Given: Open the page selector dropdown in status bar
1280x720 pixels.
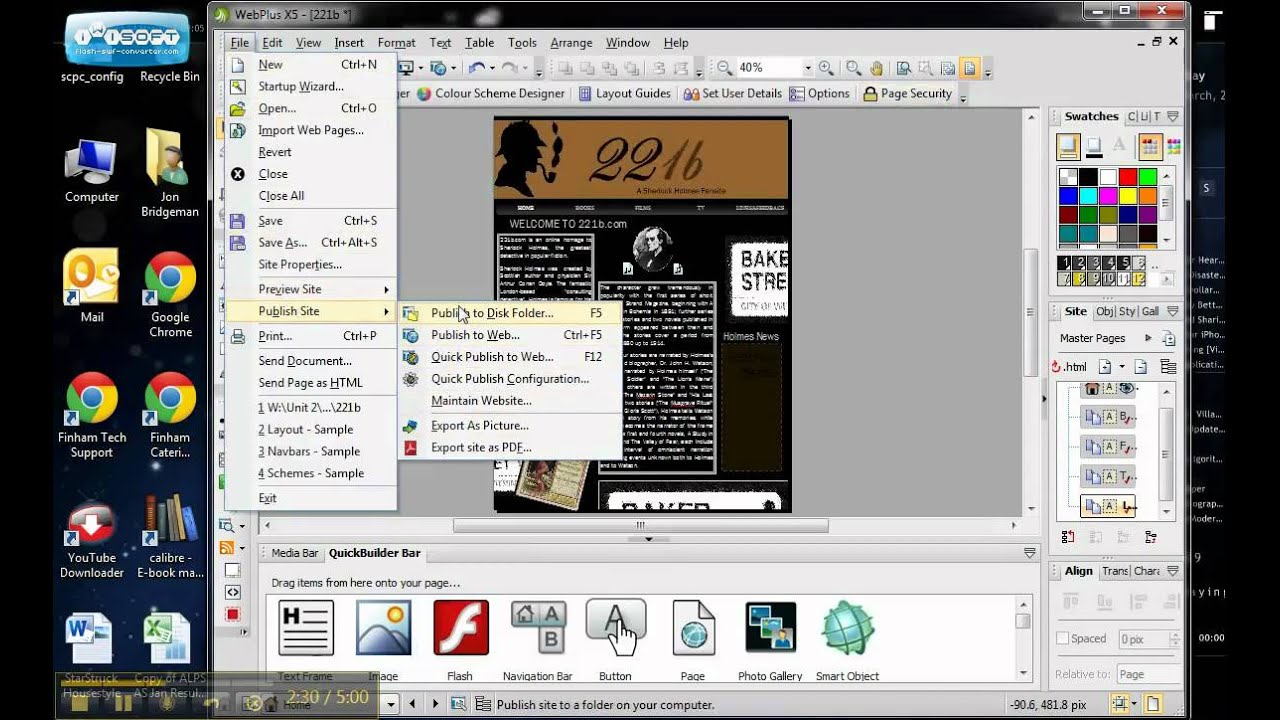Looking at the screenshot, I should (392, 704).
